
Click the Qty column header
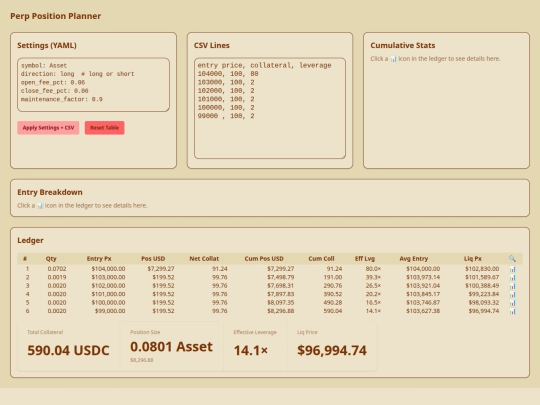[51, 259]
